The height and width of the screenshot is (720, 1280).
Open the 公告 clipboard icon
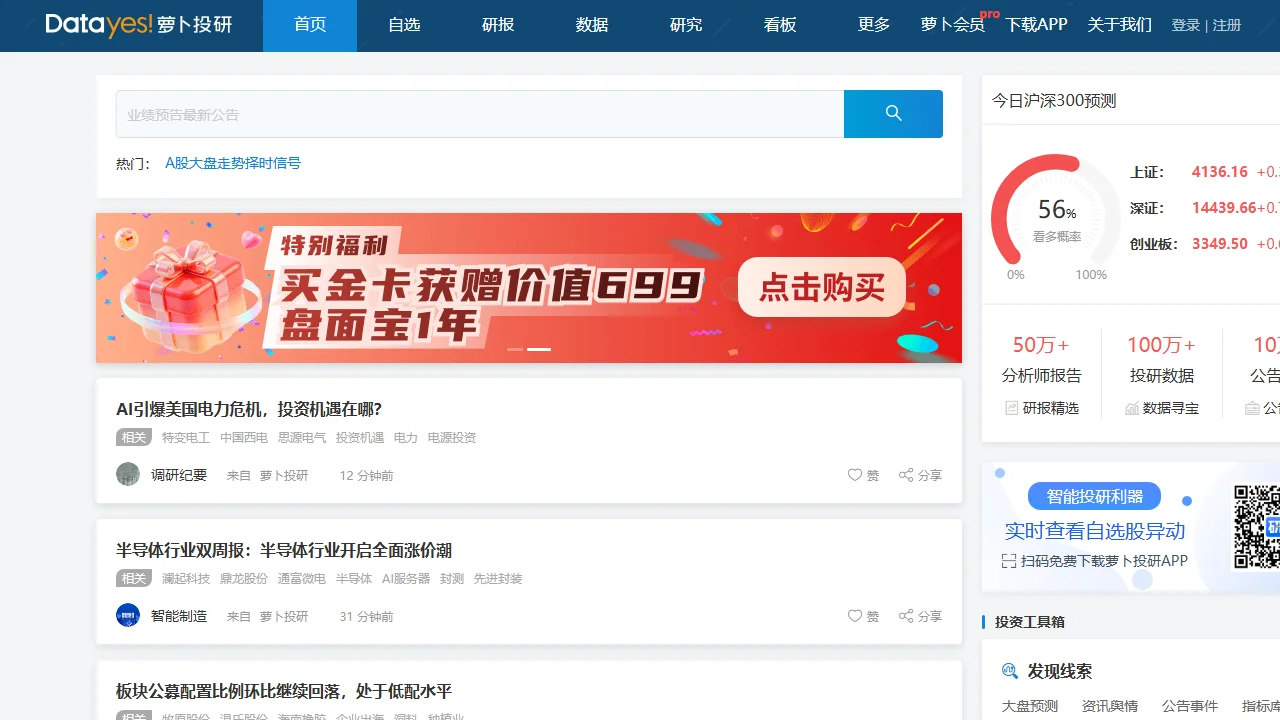1253,408
